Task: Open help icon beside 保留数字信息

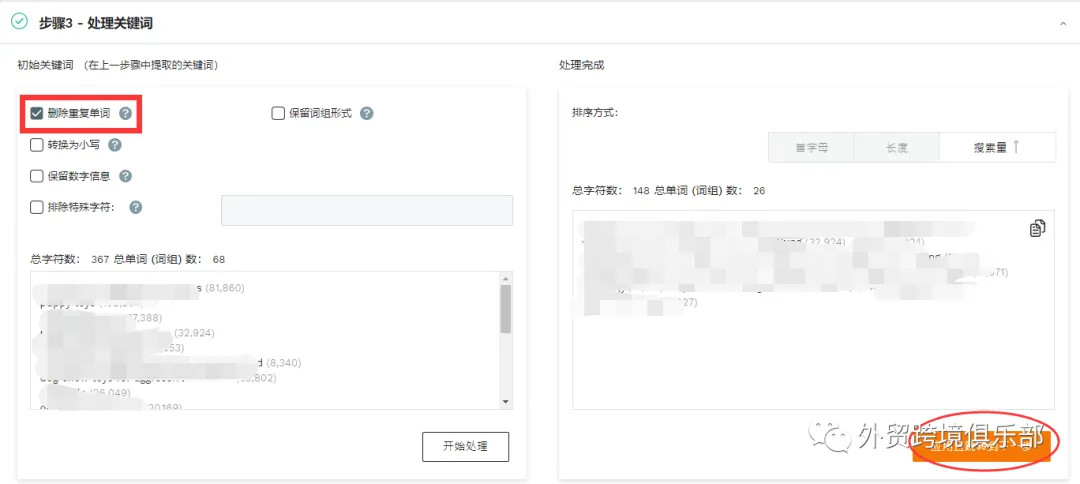Action: click(x=125, y=176)
